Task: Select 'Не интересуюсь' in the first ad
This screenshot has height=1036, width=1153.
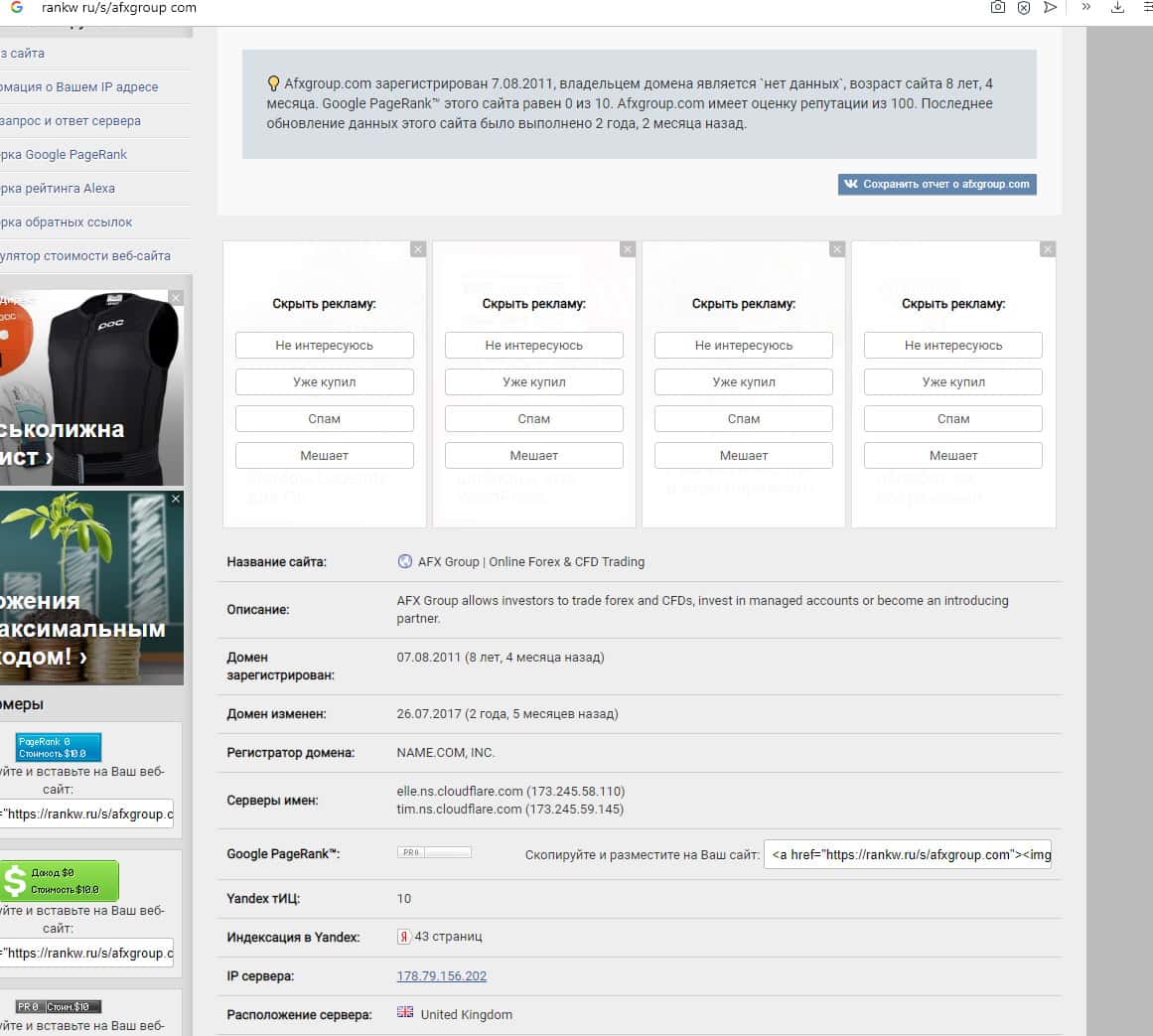Action: [x=325, y=346]
